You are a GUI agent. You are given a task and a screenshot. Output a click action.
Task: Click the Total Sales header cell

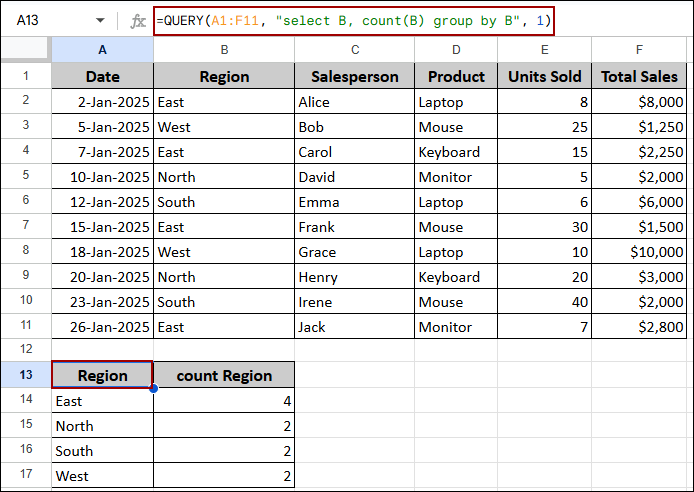(639, 76)
